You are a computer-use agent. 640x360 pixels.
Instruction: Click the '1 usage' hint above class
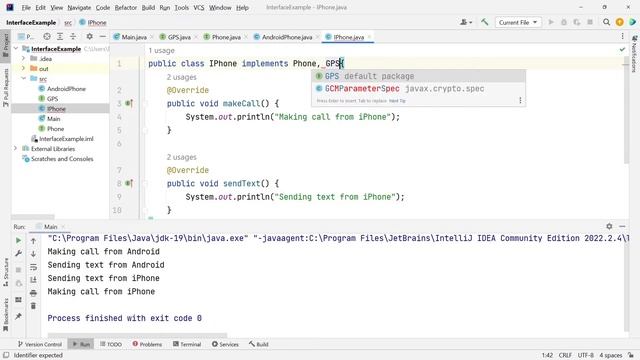pos(161,50)
